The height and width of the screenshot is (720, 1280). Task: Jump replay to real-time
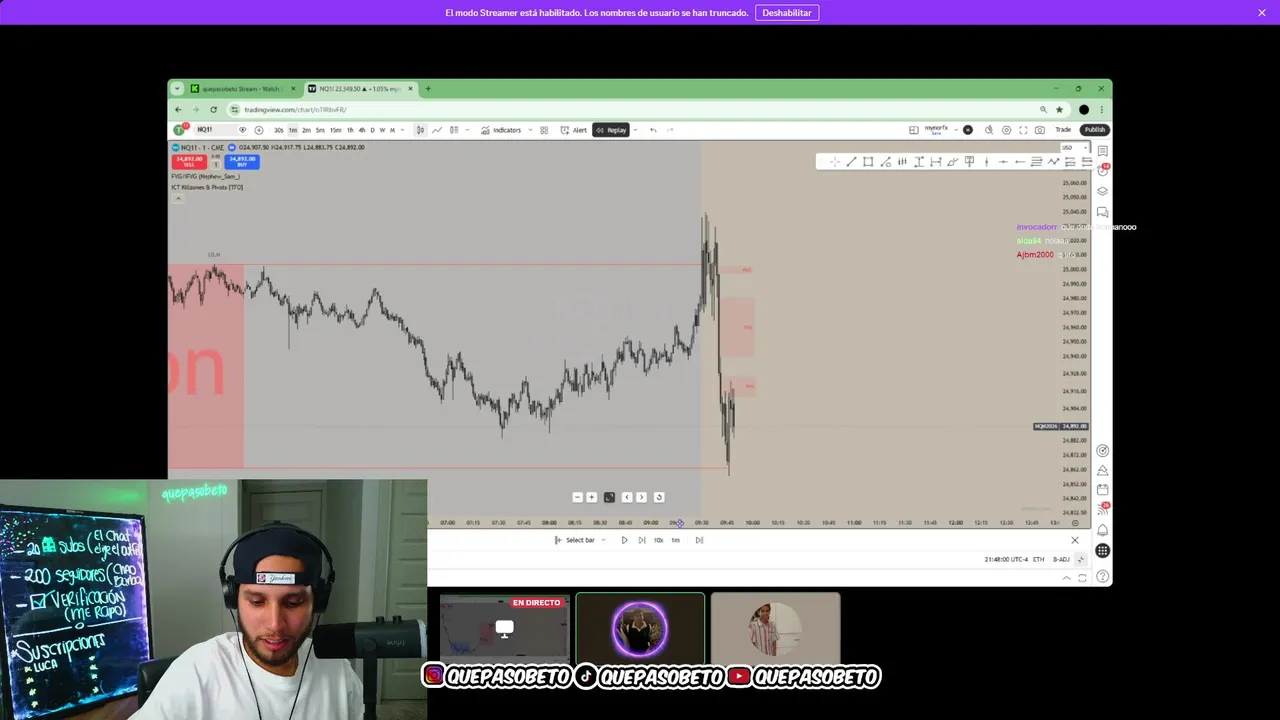(x=699, y=540)
